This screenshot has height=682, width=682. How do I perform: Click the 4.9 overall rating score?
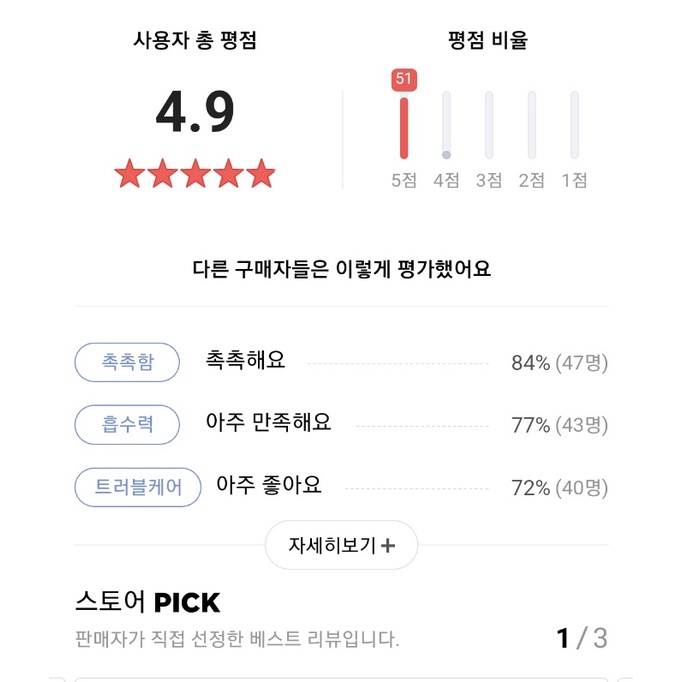195,112
